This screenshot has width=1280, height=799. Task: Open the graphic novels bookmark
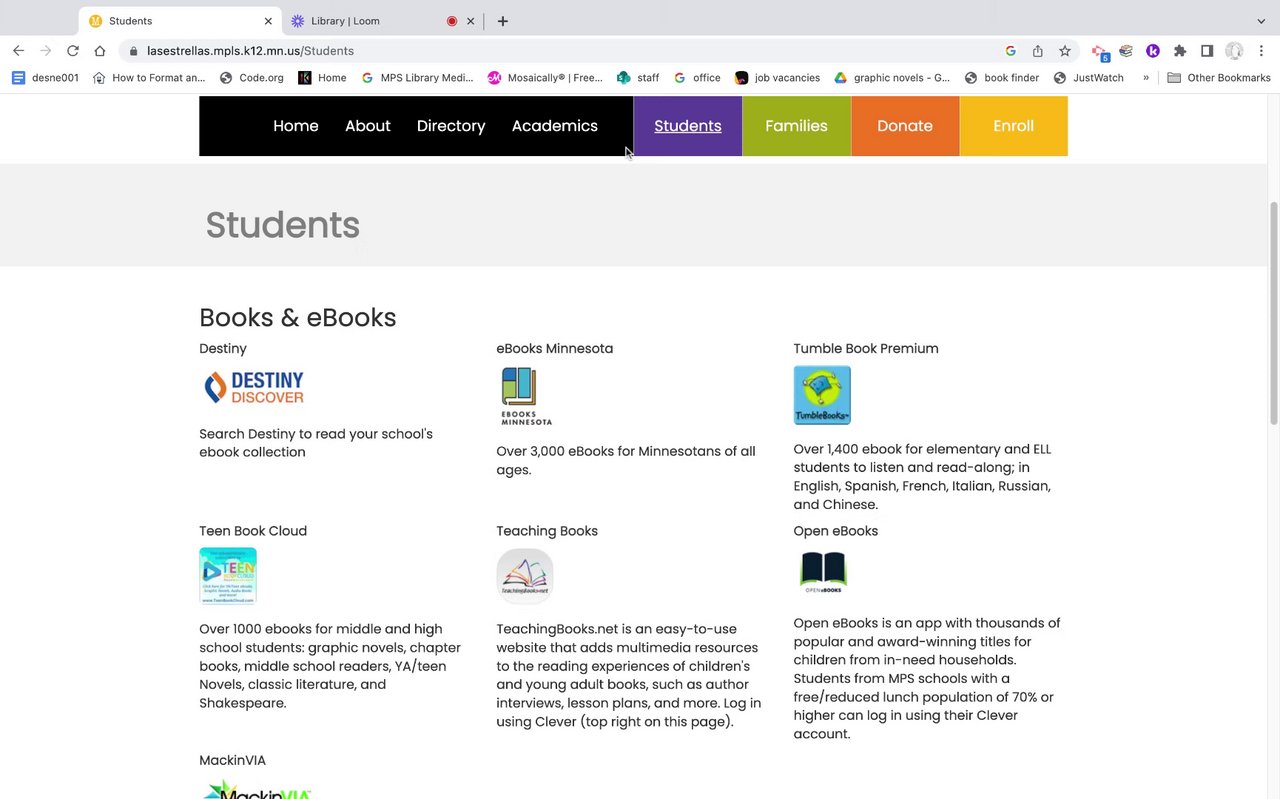[893, 78]
